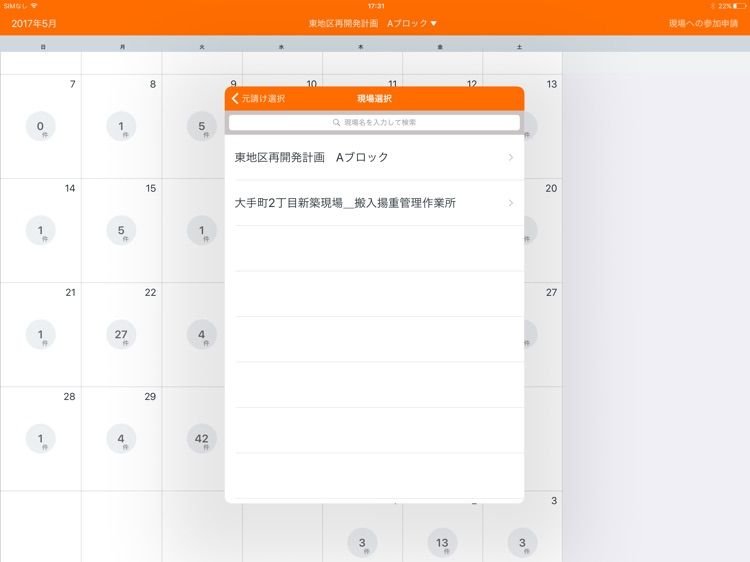Viewport: 750px width, 562px height.
Task: Focus the 現場名を入力して検索 search field
Action: coord(375,122)
